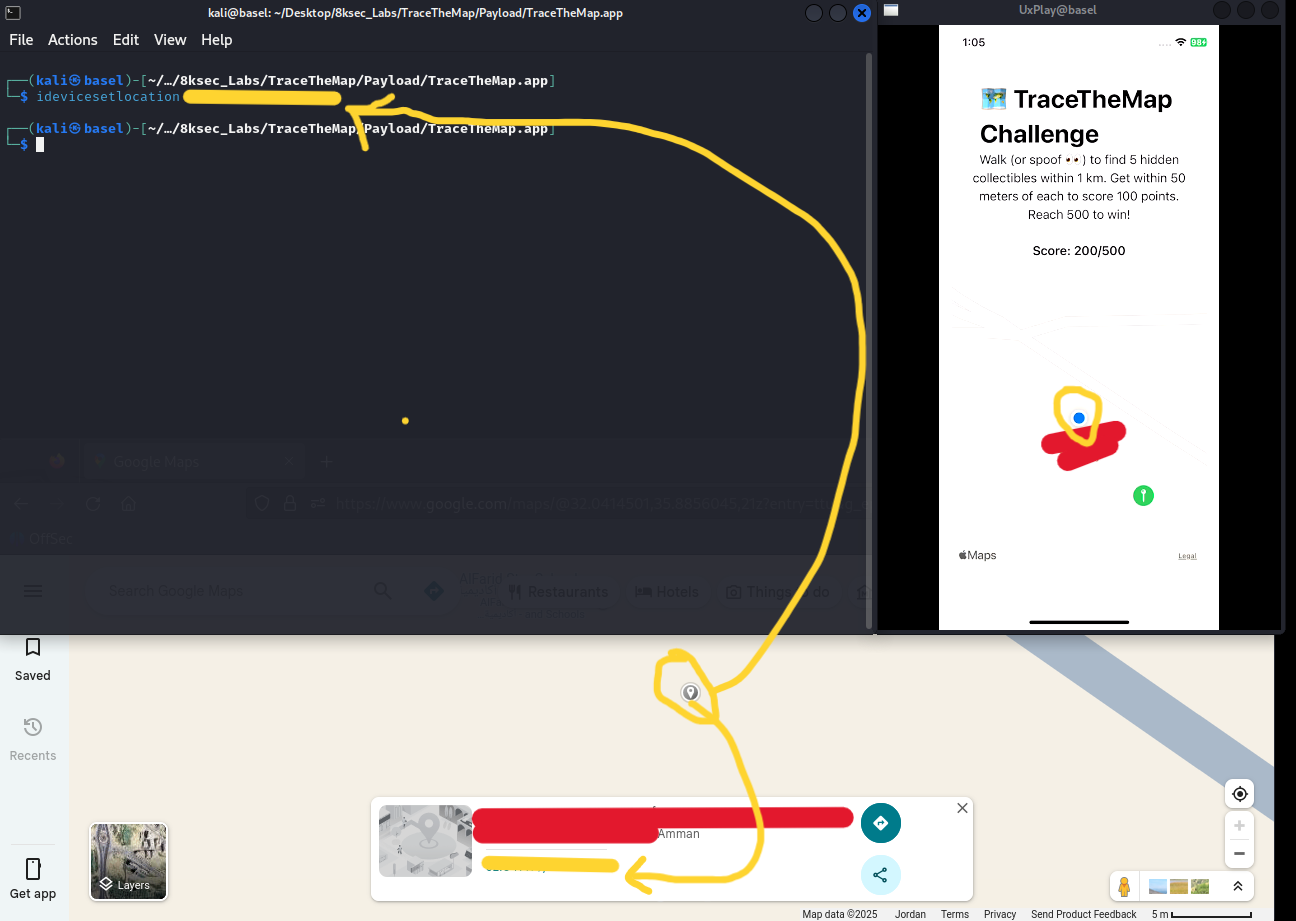
Task: Tap the Apple Maps logo on phone
Action: [978, 555]
